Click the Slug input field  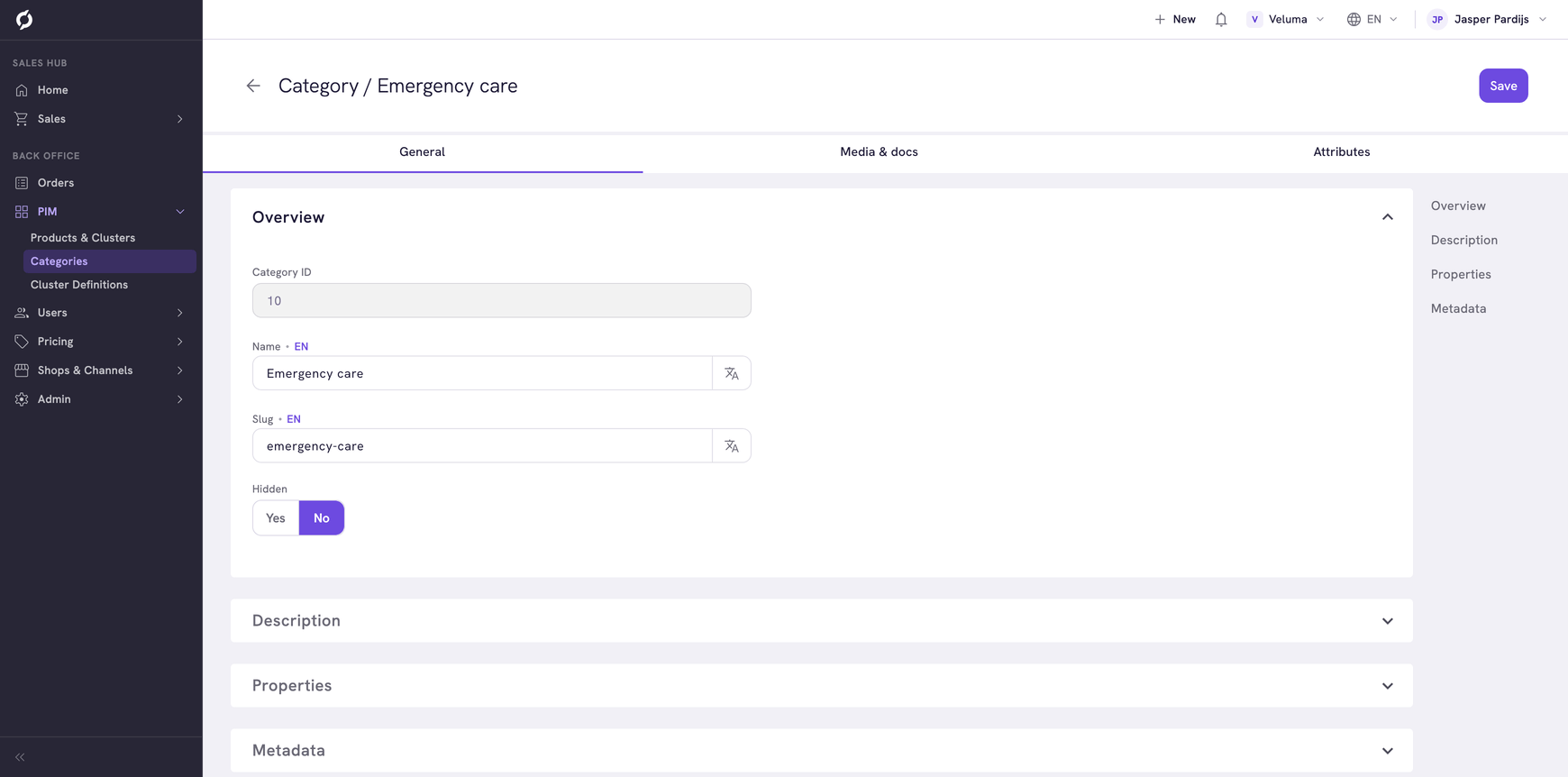click(x=482, y=446)
